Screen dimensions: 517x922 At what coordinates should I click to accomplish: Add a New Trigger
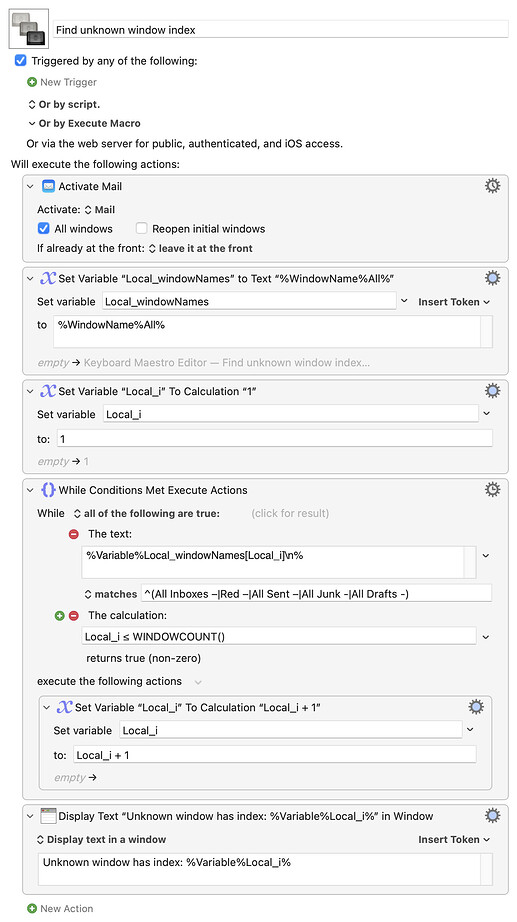click(62, 82)
